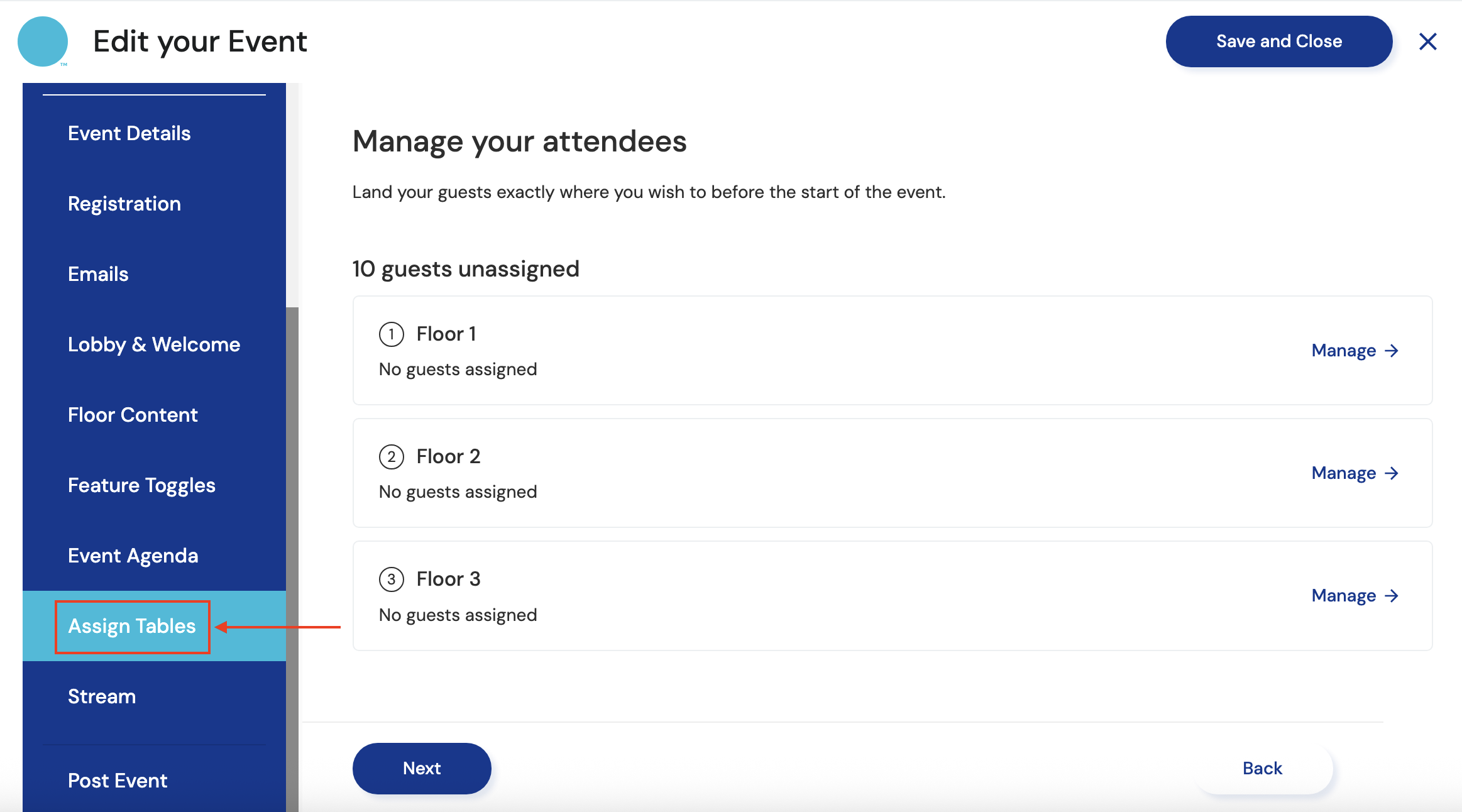This screenshot has width=1462, height=812.
Task: Open the Emails section
Action: [x=98, y=274]
